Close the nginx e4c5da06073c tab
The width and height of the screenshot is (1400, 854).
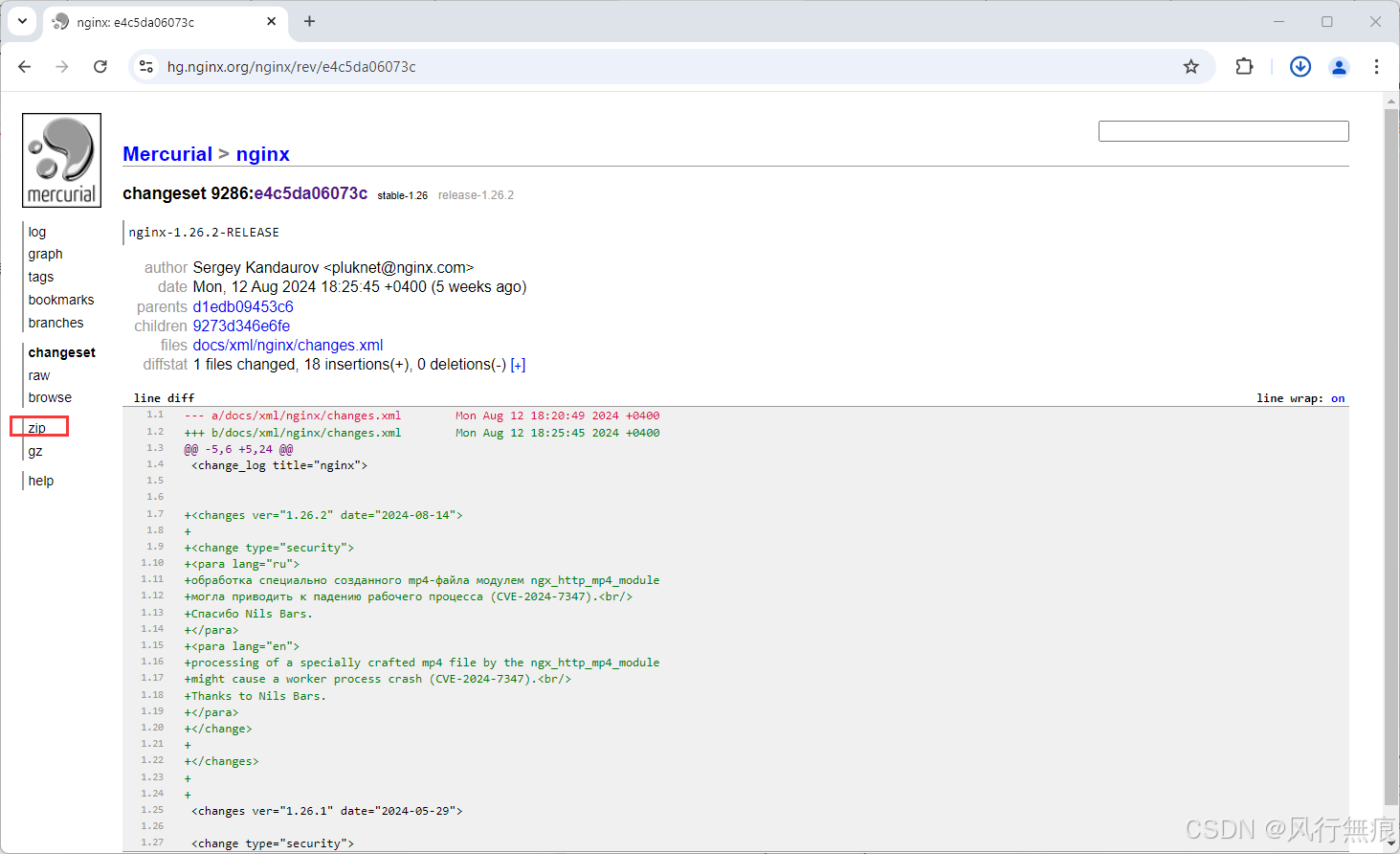(x=272, y=21)
